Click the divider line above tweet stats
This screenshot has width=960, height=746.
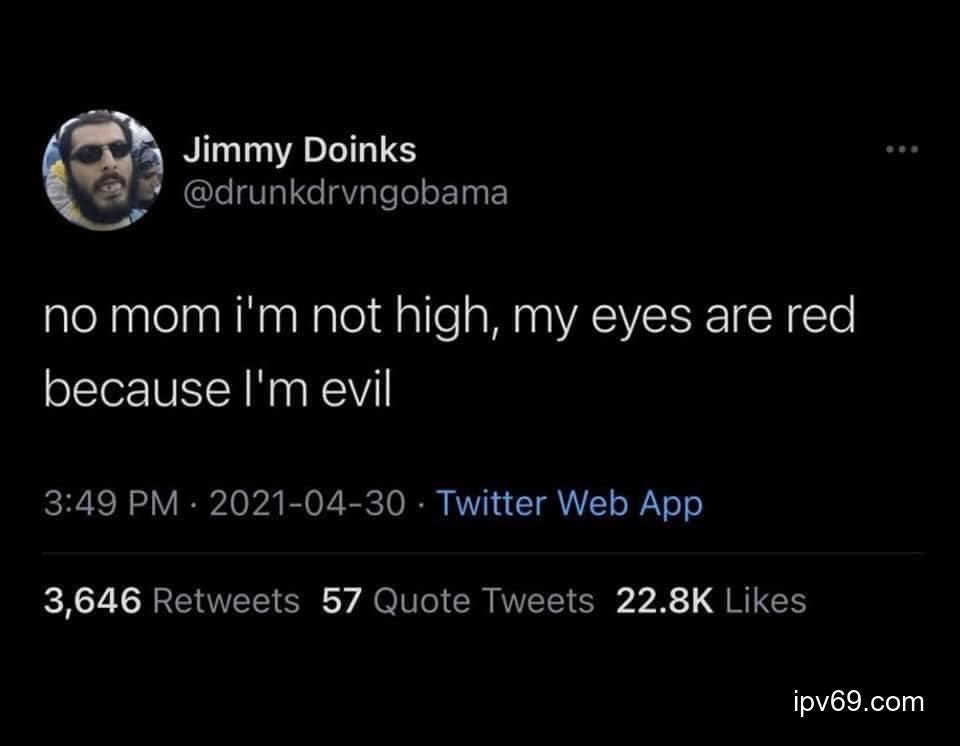tap(482, 552)
